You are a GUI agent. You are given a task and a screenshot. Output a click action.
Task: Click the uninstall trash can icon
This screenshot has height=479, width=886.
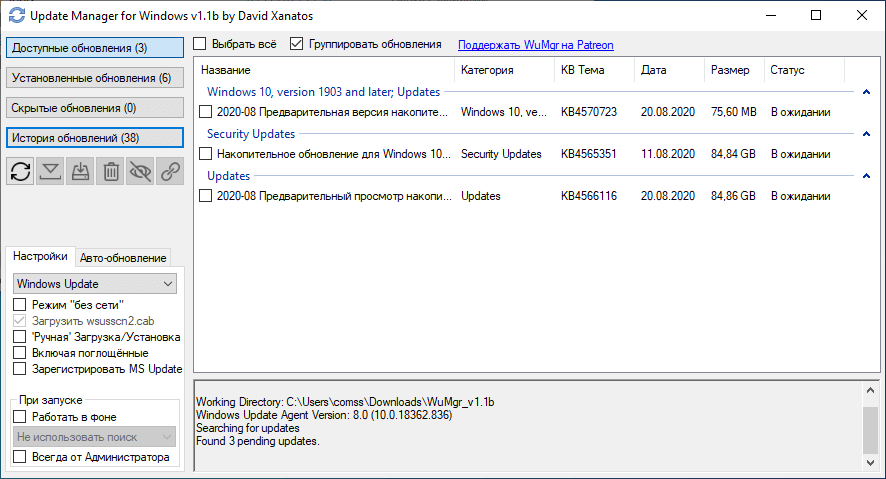(111, 171)
